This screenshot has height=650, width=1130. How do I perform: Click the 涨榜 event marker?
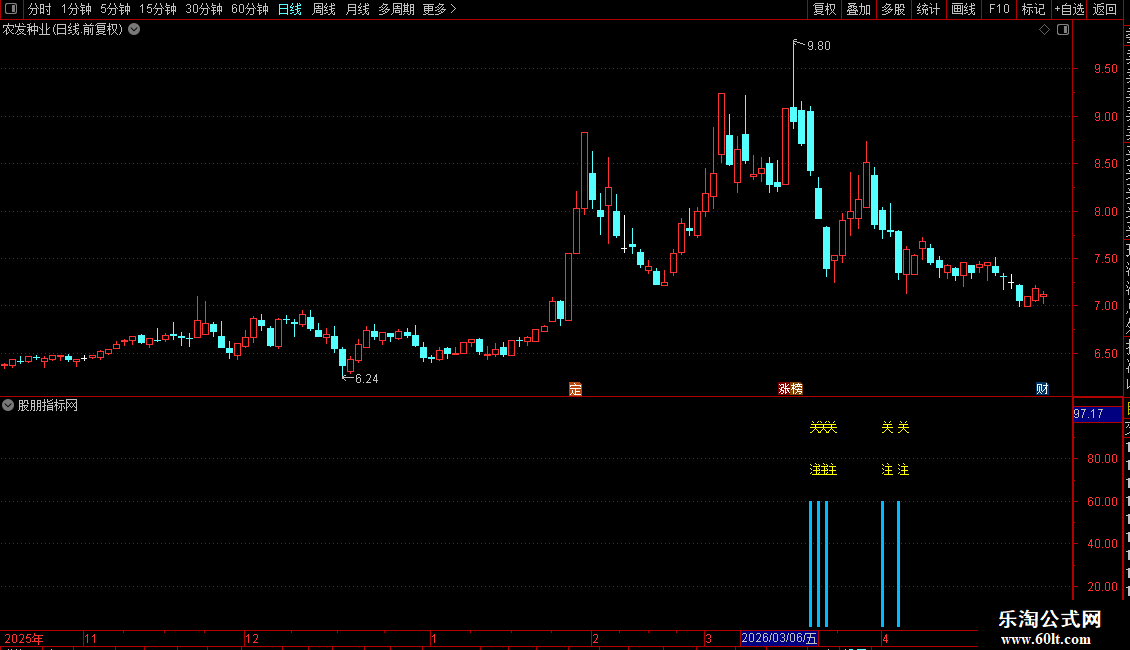tap(791, 389)
